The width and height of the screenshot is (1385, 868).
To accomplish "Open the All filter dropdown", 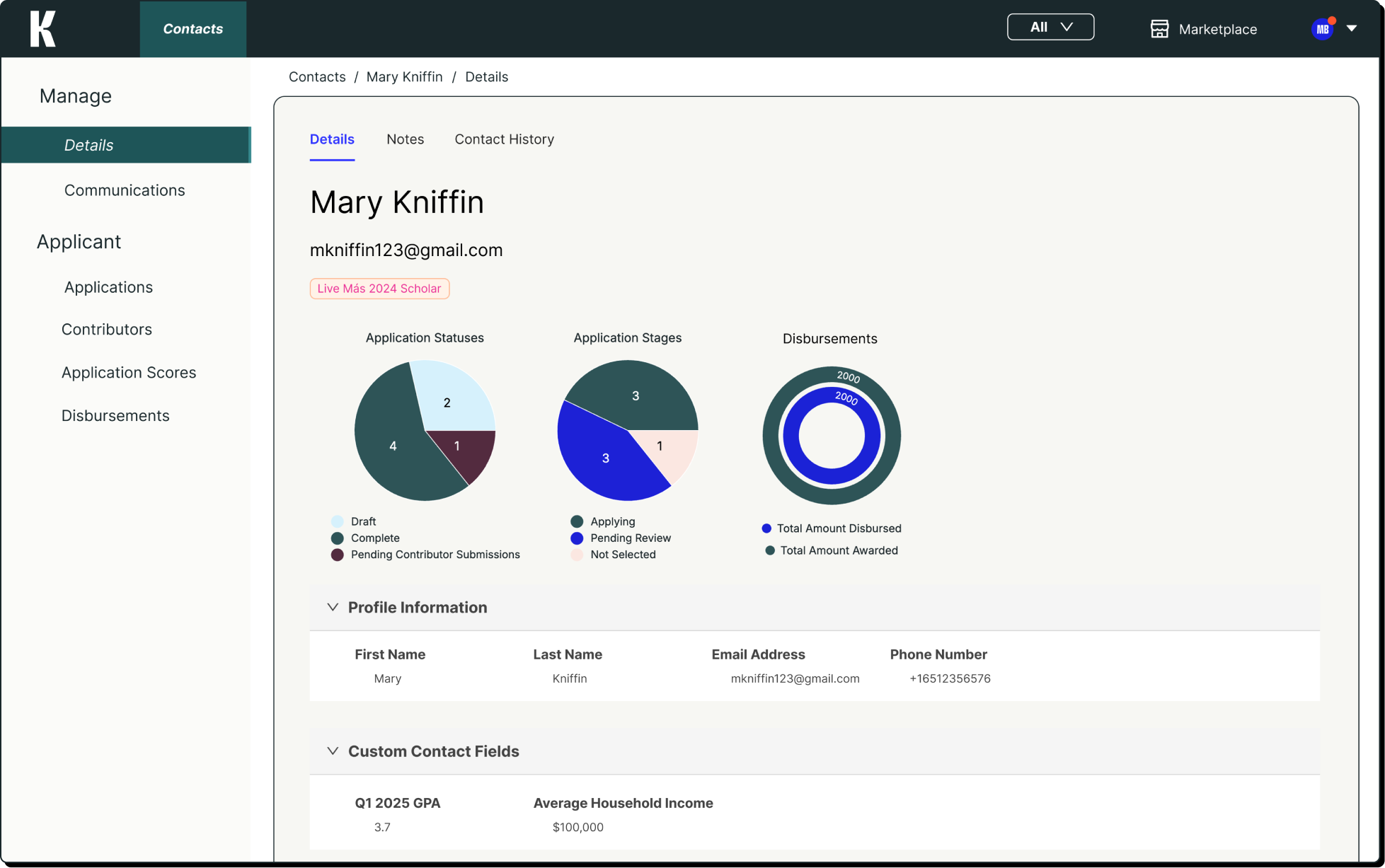I will [x=1050, y=27].
